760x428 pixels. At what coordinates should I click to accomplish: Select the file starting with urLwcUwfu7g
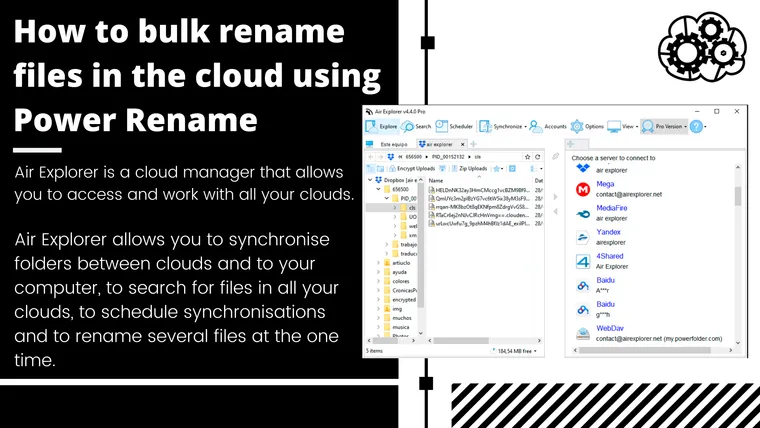(x=479, y=223)
